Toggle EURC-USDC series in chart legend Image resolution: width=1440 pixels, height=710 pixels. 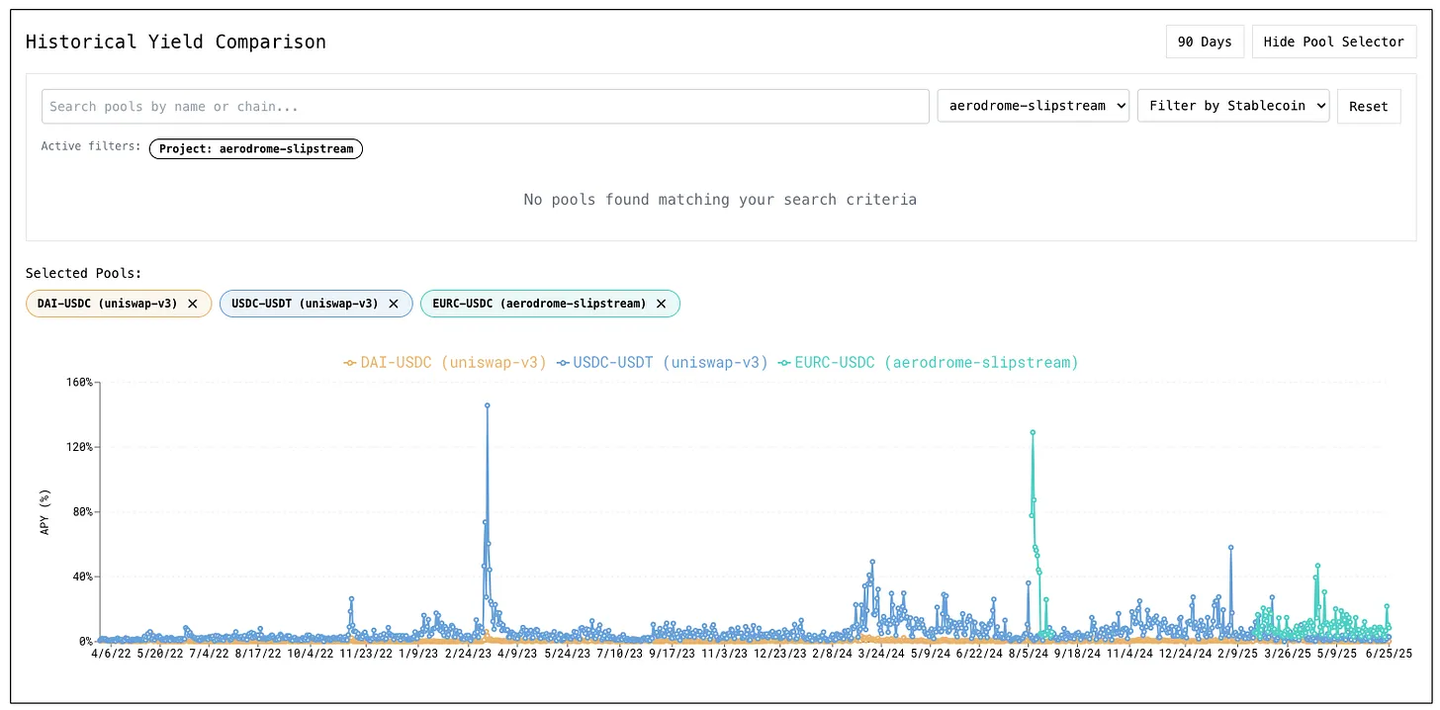click(936, 362)
